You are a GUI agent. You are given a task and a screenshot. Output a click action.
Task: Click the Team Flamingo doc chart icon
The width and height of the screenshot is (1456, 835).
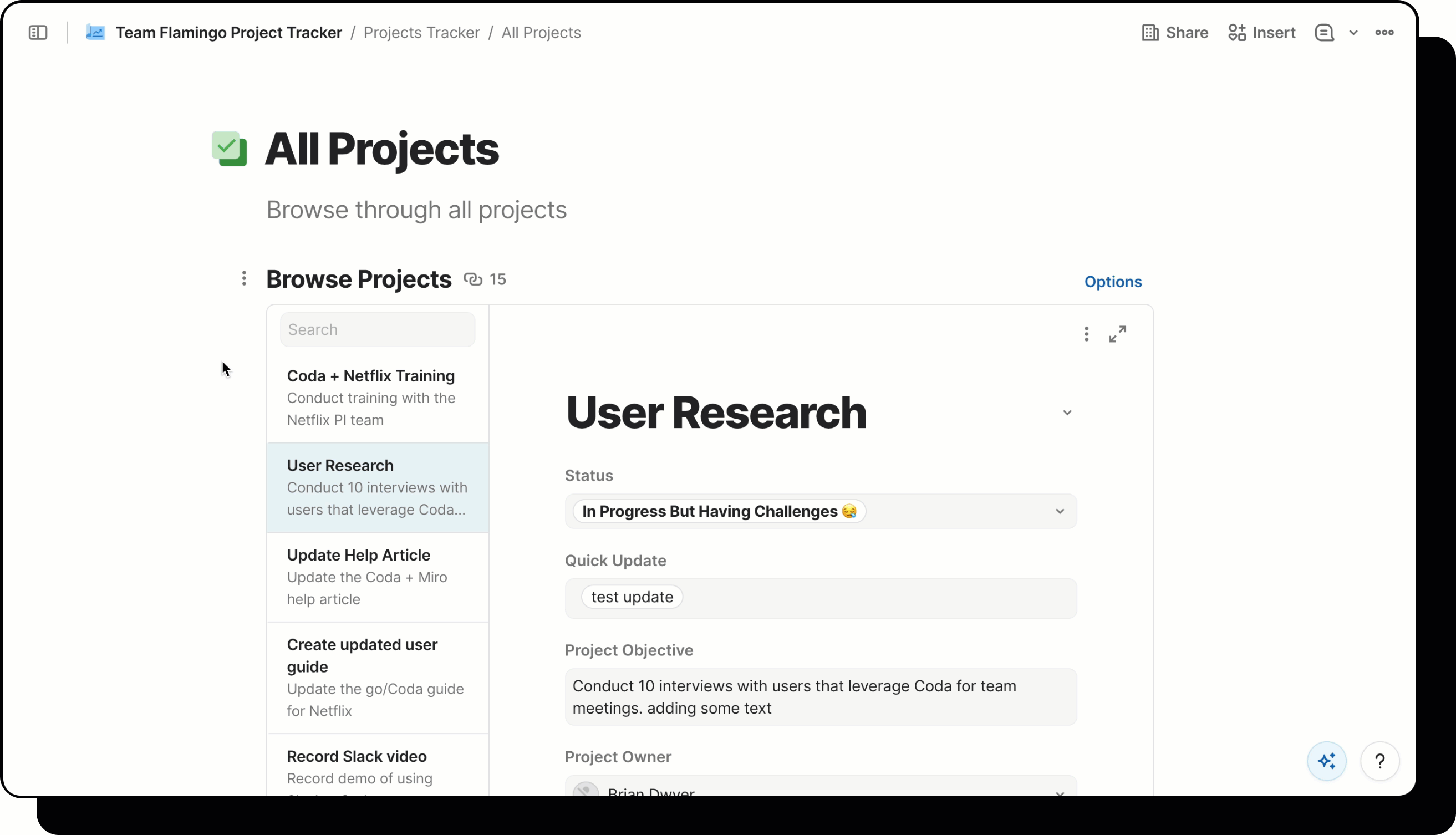point(95,33)
